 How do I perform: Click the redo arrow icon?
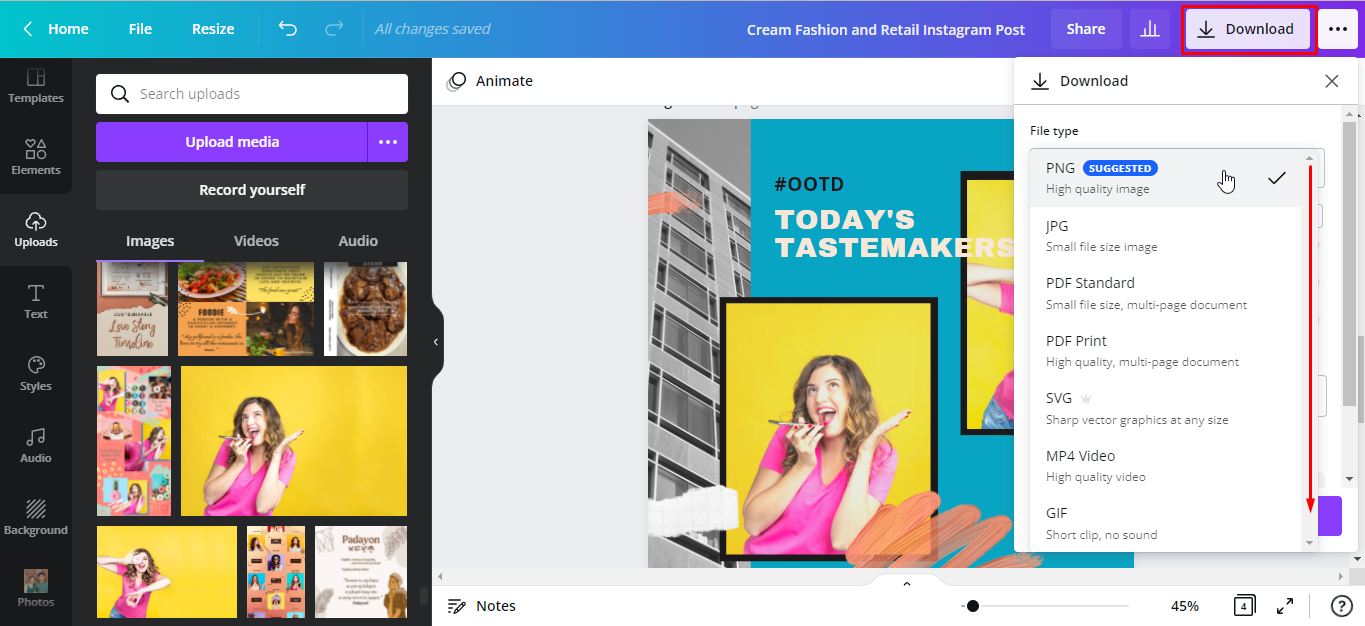pyautogui.click(x=334, y=29)
